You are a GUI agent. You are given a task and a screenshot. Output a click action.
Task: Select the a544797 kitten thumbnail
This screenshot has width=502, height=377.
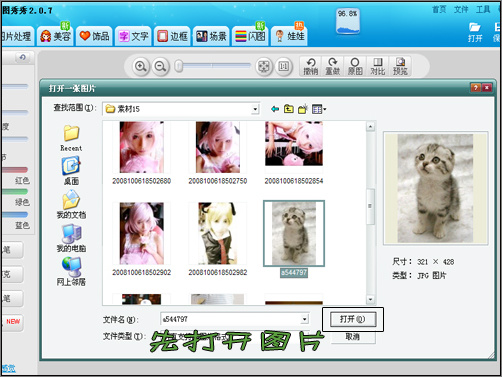(294, 233)
